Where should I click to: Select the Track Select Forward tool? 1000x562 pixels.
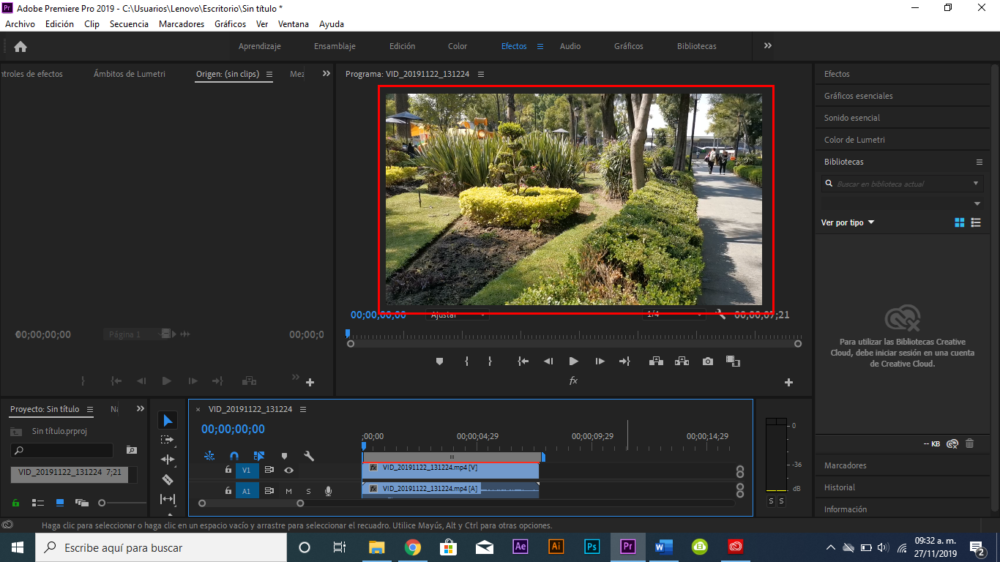point(168,440)
